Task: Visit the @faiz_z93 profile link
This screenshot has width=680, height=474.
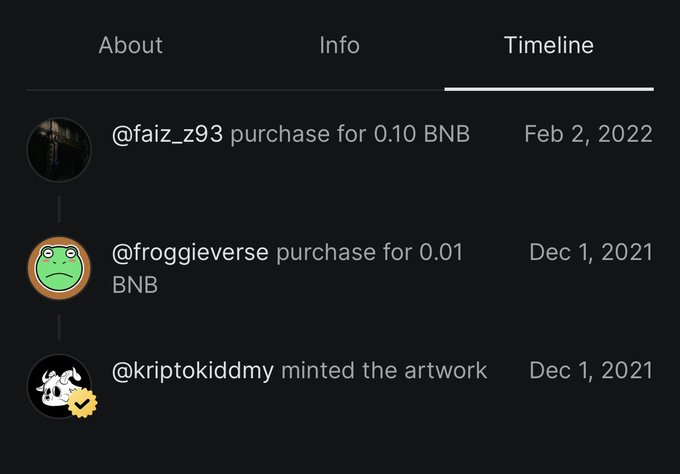Action: click(x=167, y=134)
